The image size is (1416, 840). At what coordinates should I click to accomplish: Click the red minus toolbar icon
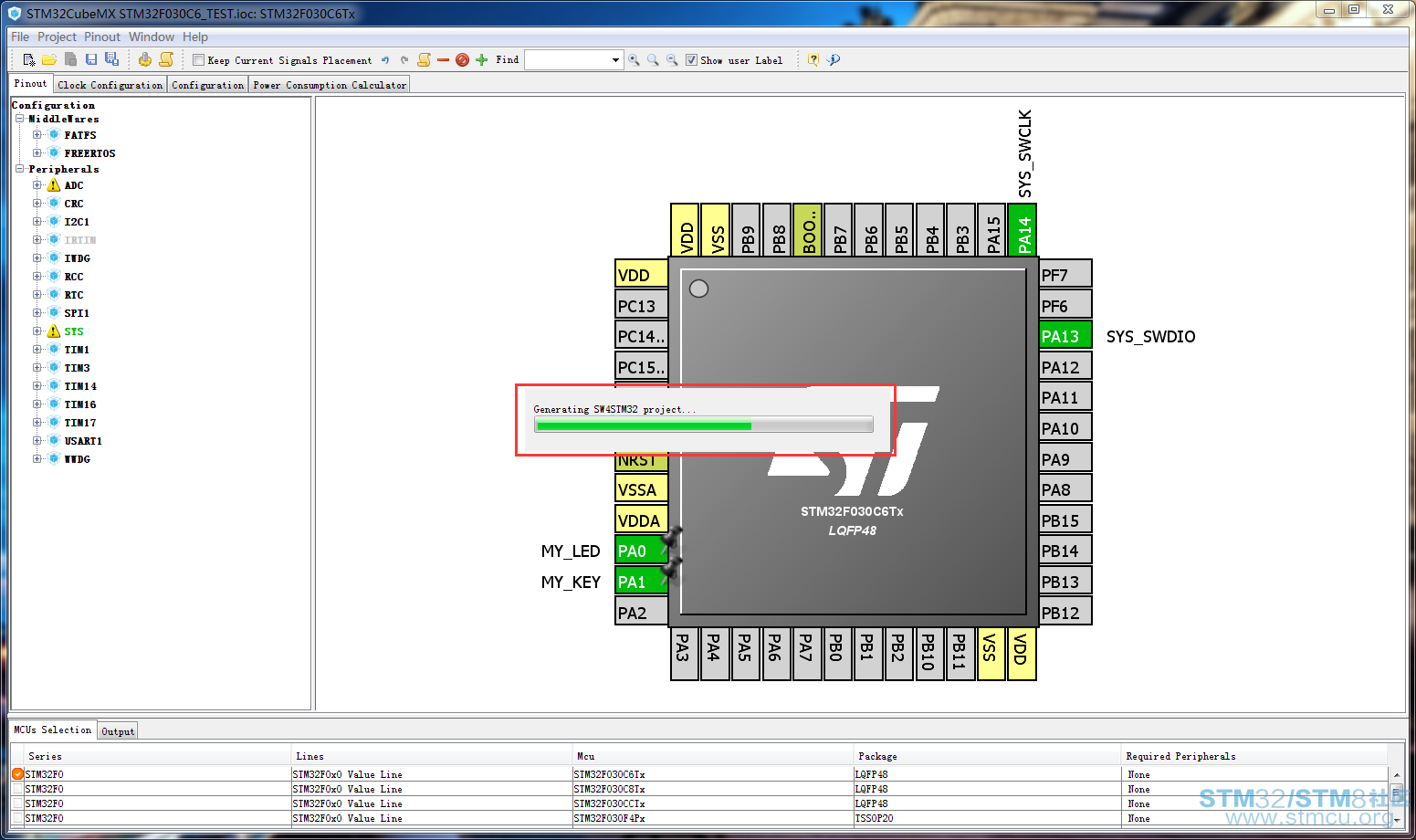(x=443, y=60)
